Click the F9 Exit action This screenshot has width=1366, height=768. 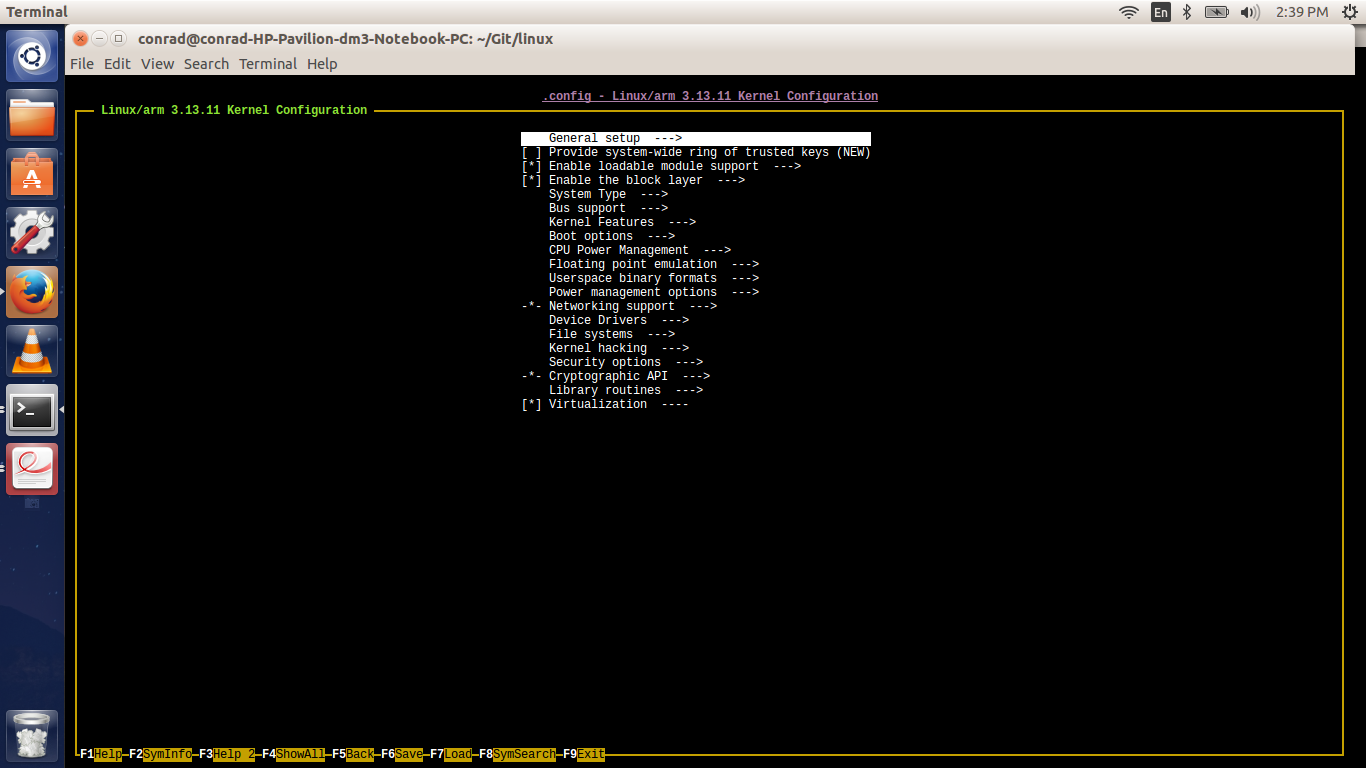coord(589,754)
